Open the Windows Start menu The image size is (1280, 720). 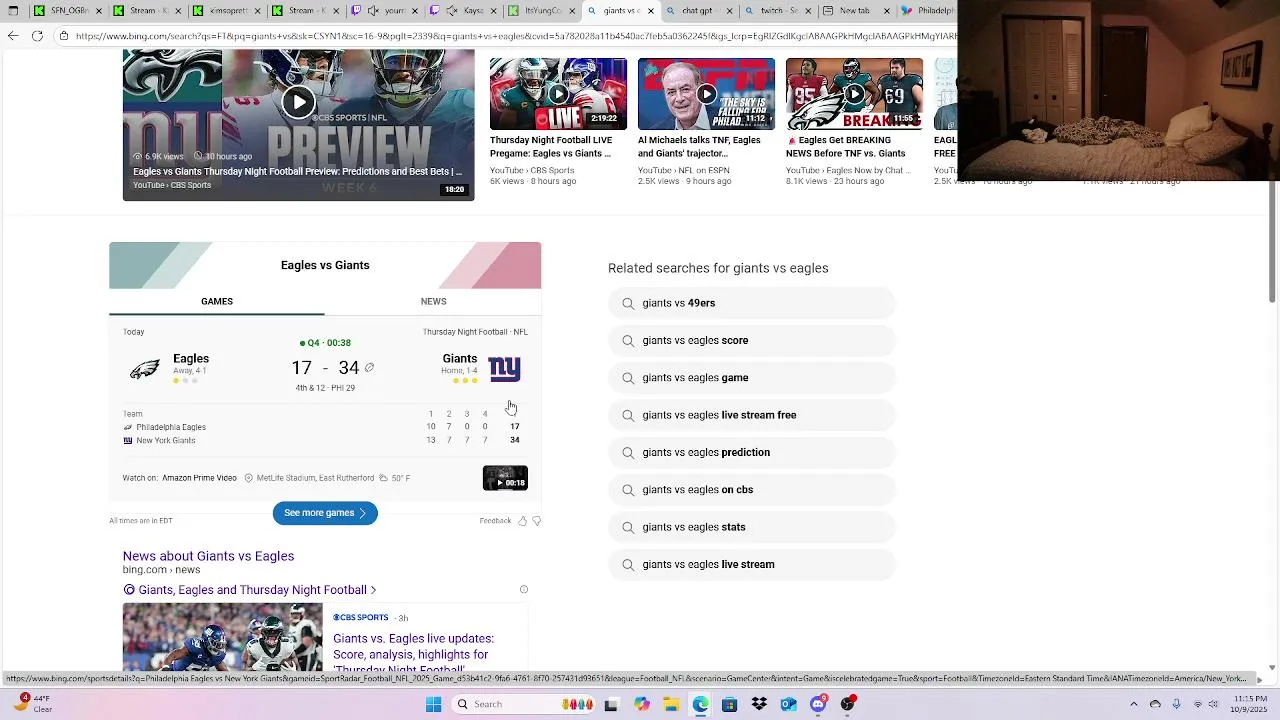(433, 704)
